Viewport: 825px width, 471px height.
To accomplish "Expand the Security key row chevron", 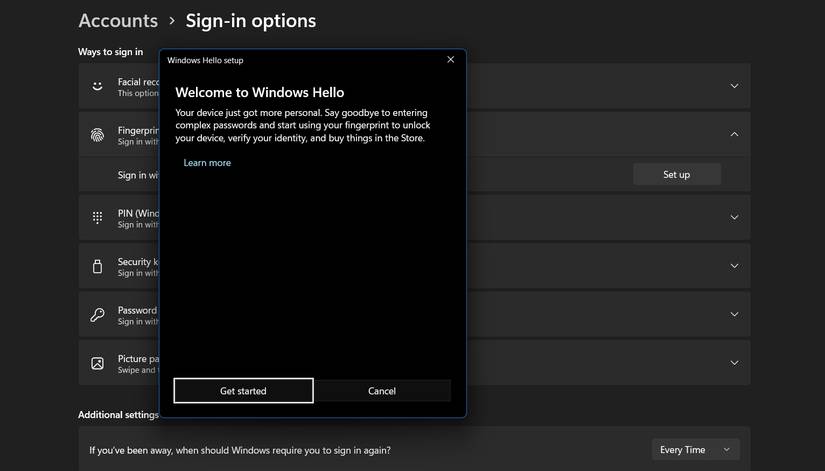I will coord(734,266).
